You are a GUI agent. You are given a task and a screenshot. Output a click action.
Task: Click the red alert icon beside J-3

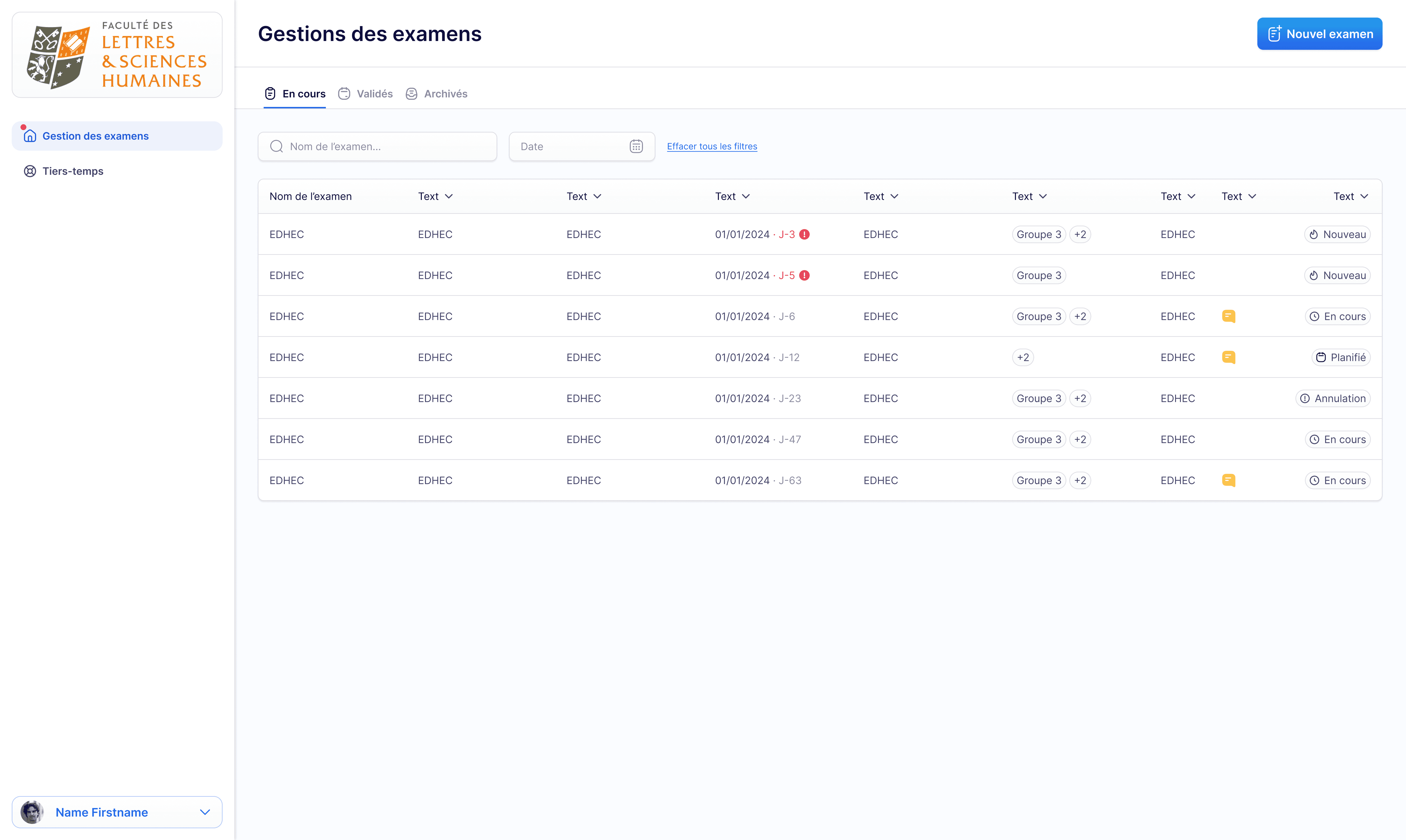click(804, 234)
